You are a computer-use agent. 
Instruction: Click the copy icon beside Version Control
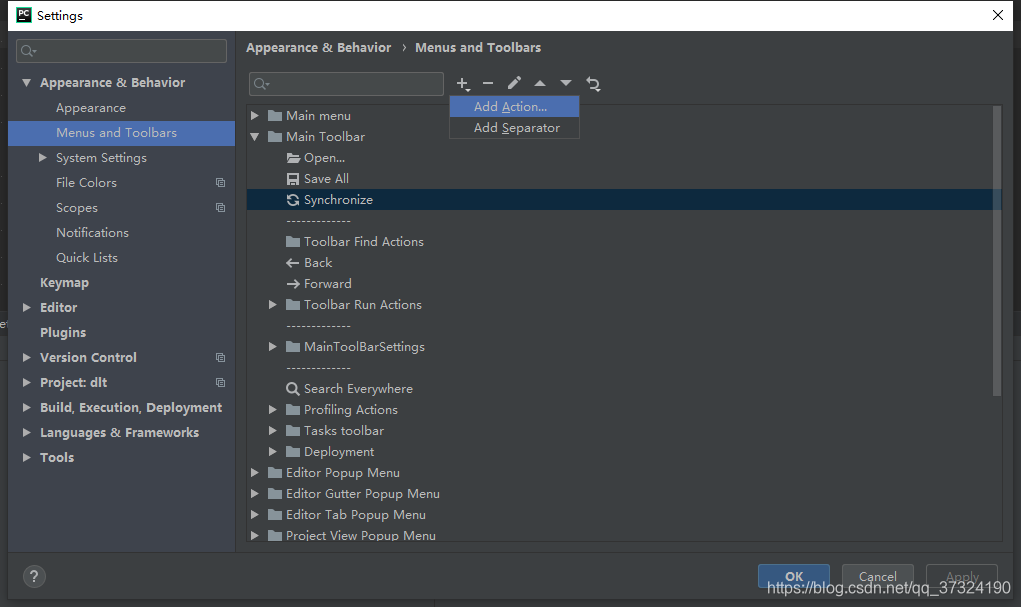tap(221, 358)
